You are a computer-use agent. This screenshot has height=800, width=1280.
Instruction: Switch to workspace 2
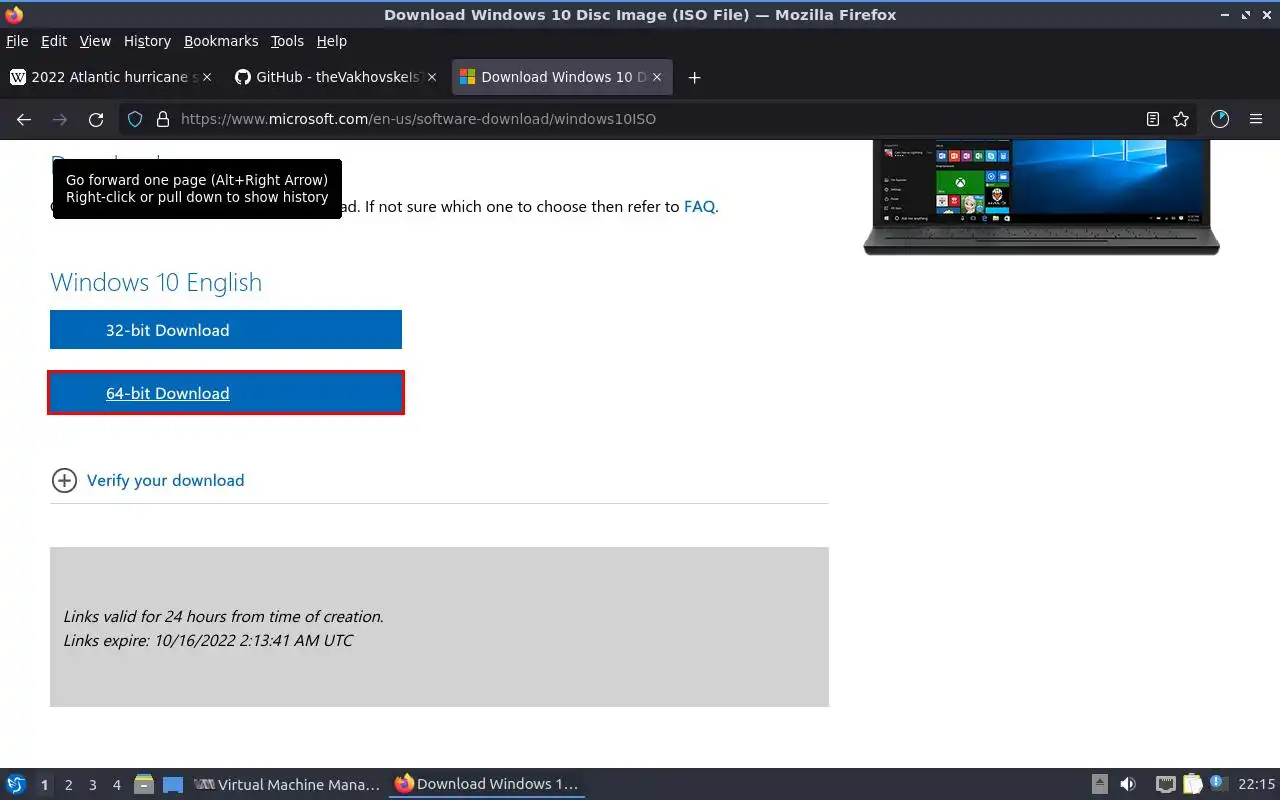(69, 785)
